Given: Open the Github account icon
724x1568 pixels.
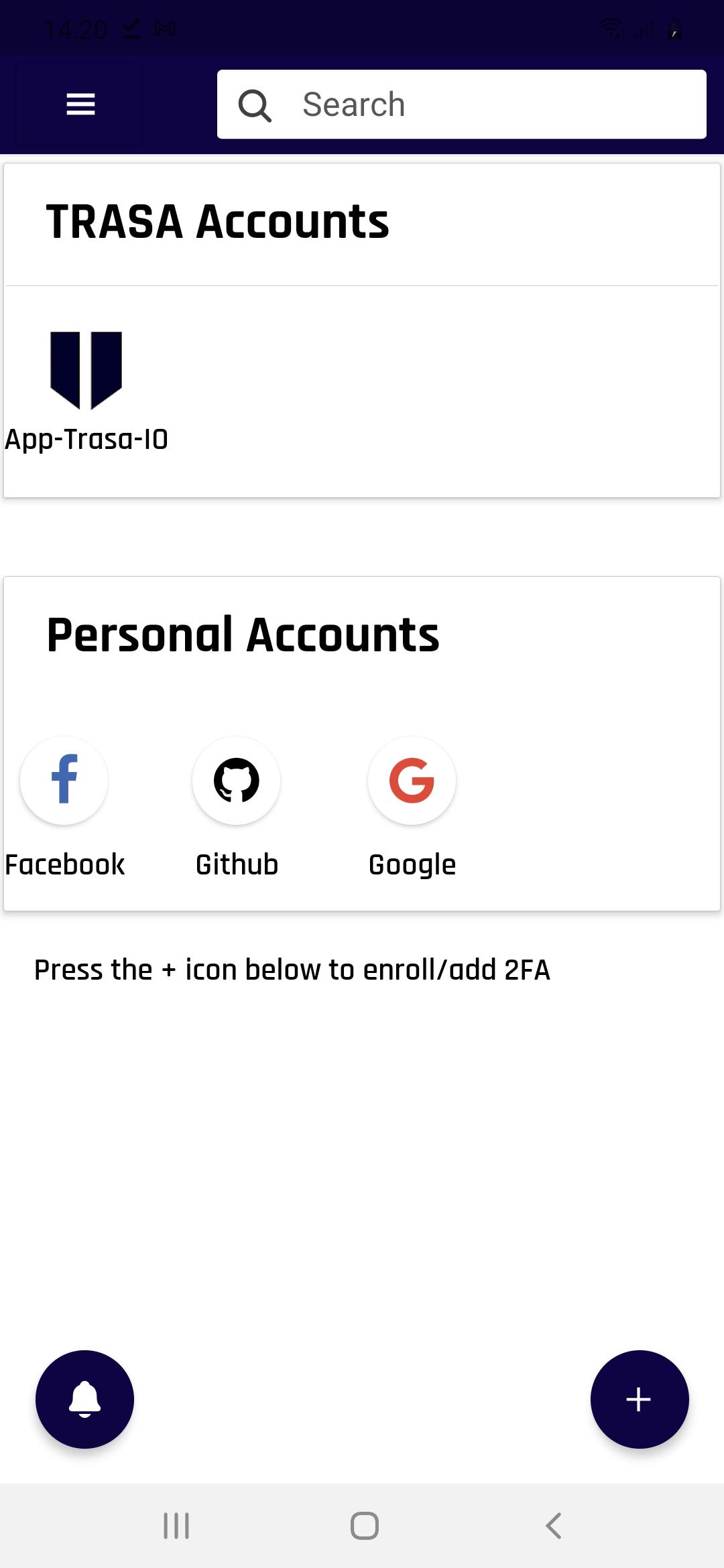Looking at the screenshot, I should click(x=236, y=780).
